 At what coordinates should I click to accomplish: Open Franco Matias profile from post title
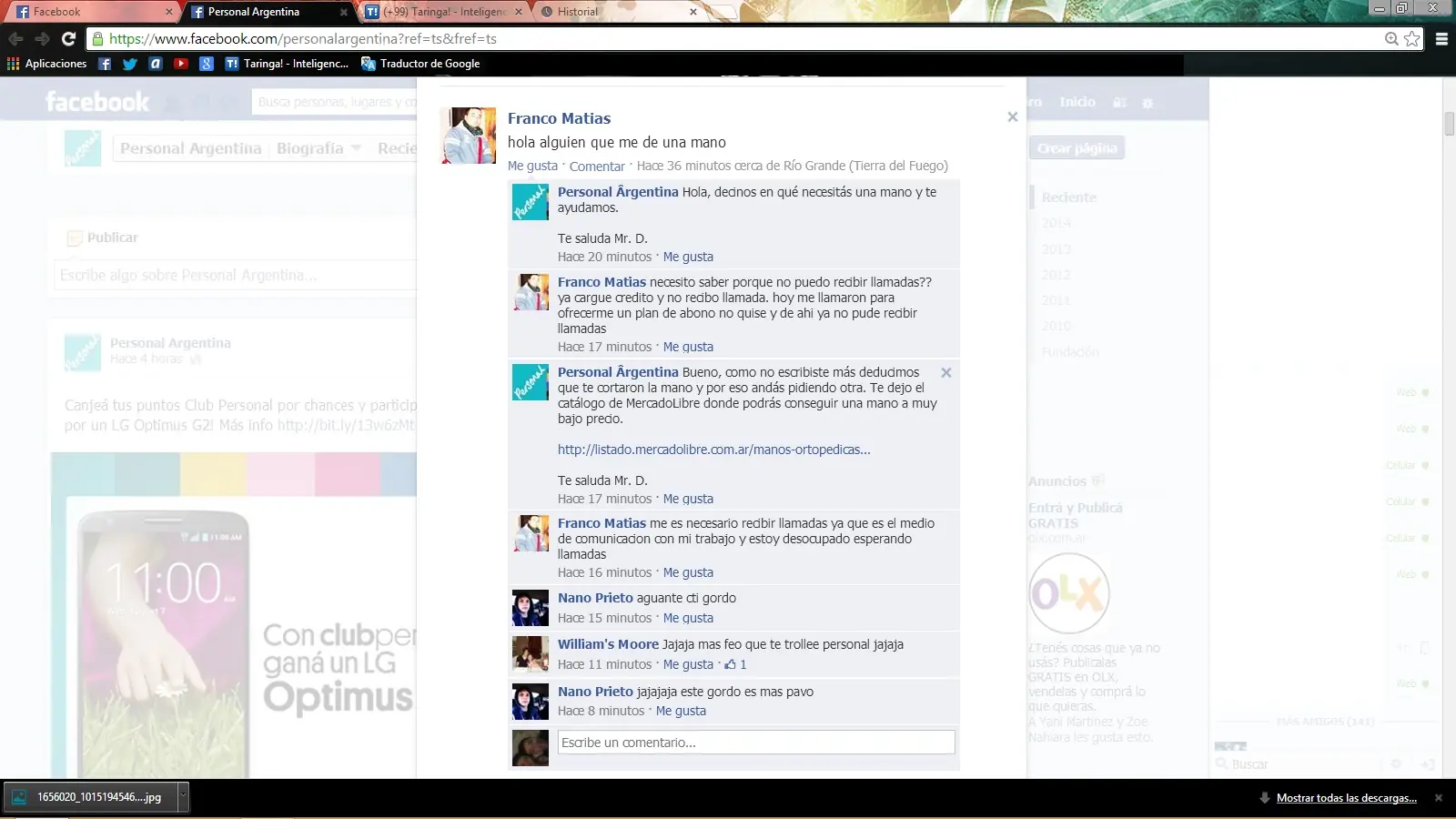559,118
